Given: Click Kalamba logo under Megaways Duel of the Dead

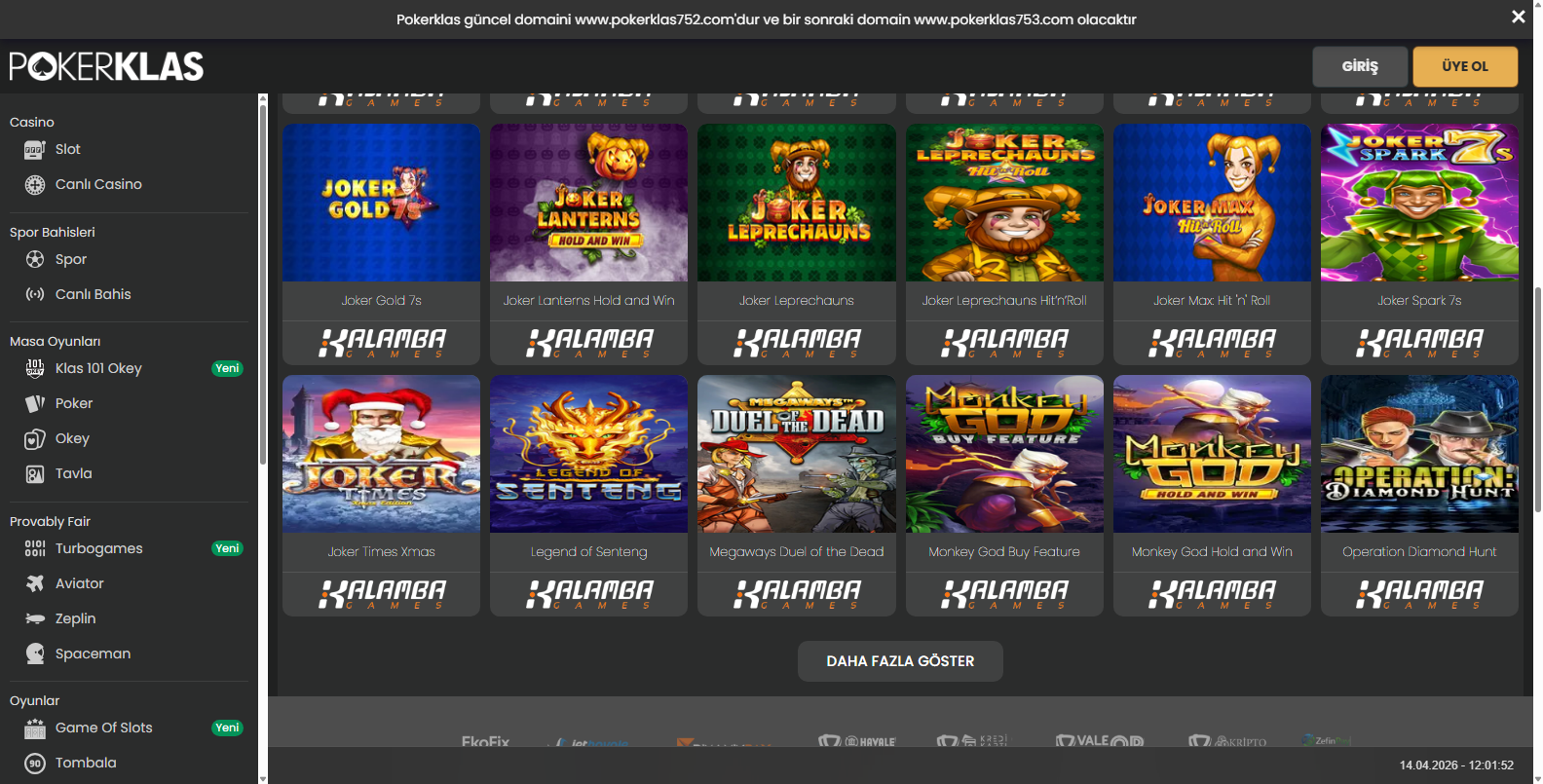Looking at the screenshot, I should [x=797, y=594].
